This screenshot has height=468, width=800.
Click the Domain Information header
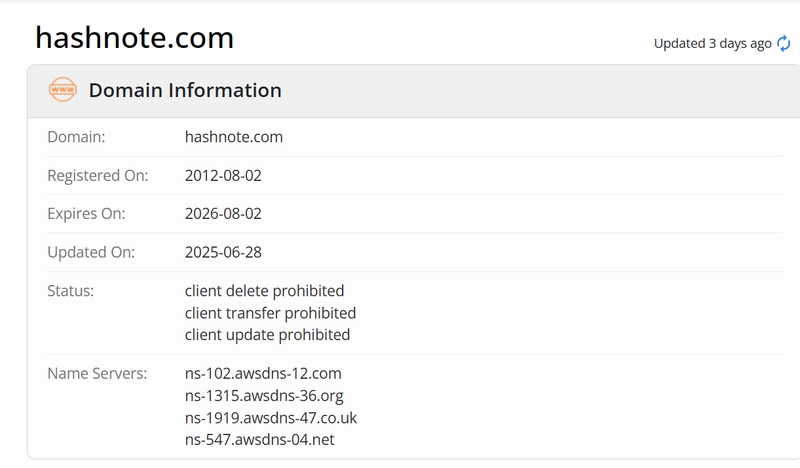tap(185, 90)
